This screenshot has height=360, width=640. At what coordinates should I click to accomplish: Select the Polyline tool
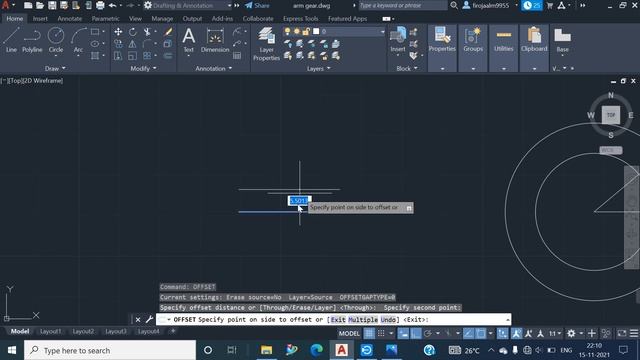tap(32, 40)
